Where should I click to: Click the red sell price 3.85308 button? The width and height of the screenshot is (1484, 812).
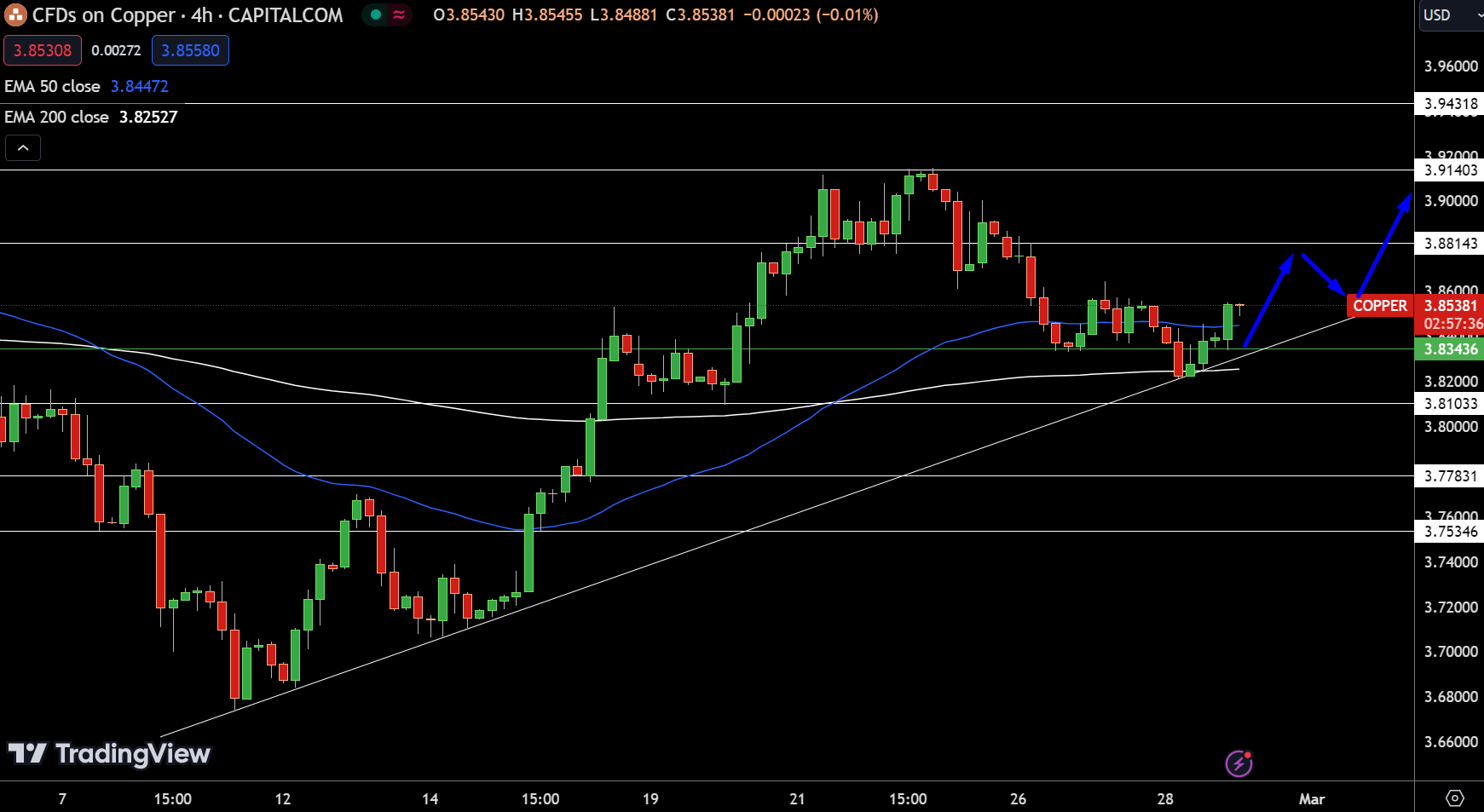click(43, 50)
